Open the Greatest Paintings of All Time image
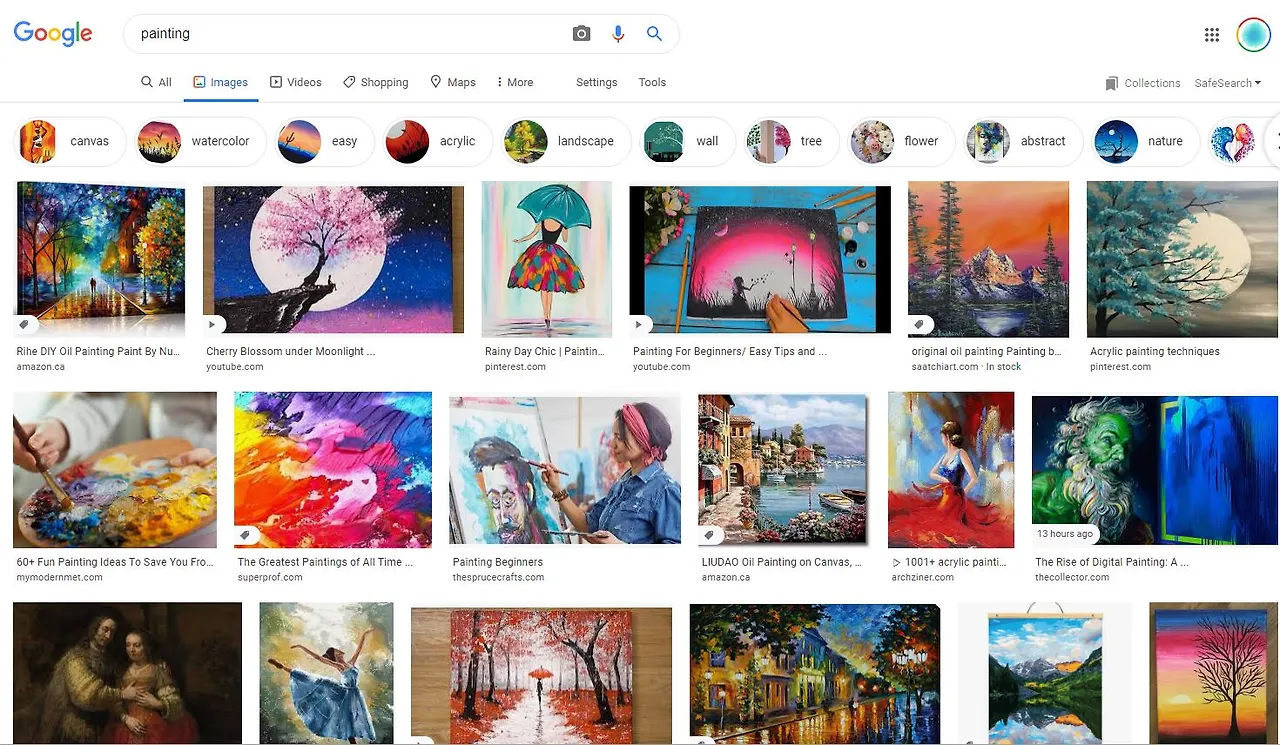The width and height of the screenshot is (1280, 745). 333,470
